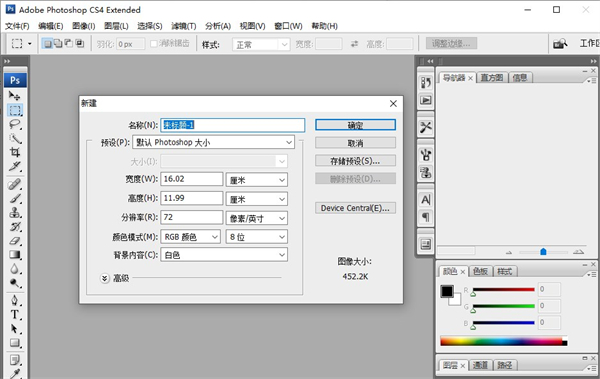This screenshot has width=600, height=379.
Task: Open the resolution unit dropdown
Action: click(x=257, y=218)
